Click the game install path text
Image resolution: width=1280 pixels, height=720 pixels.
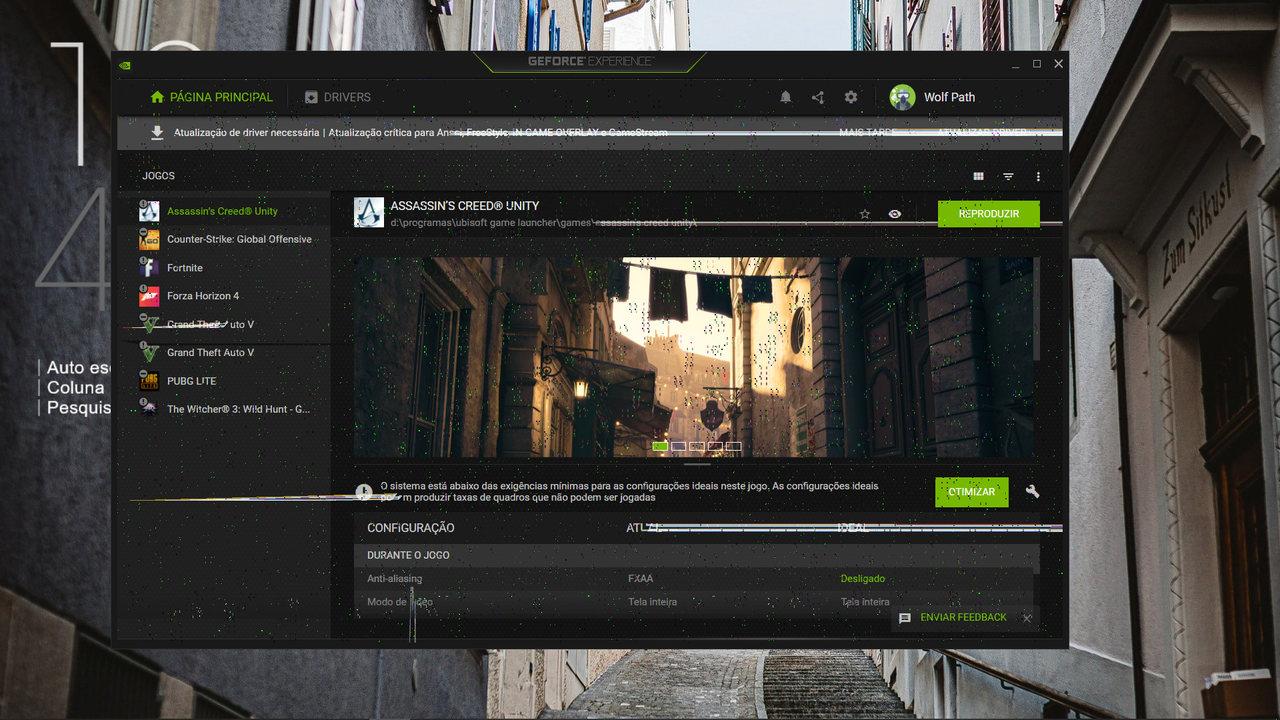coord(543,222)
